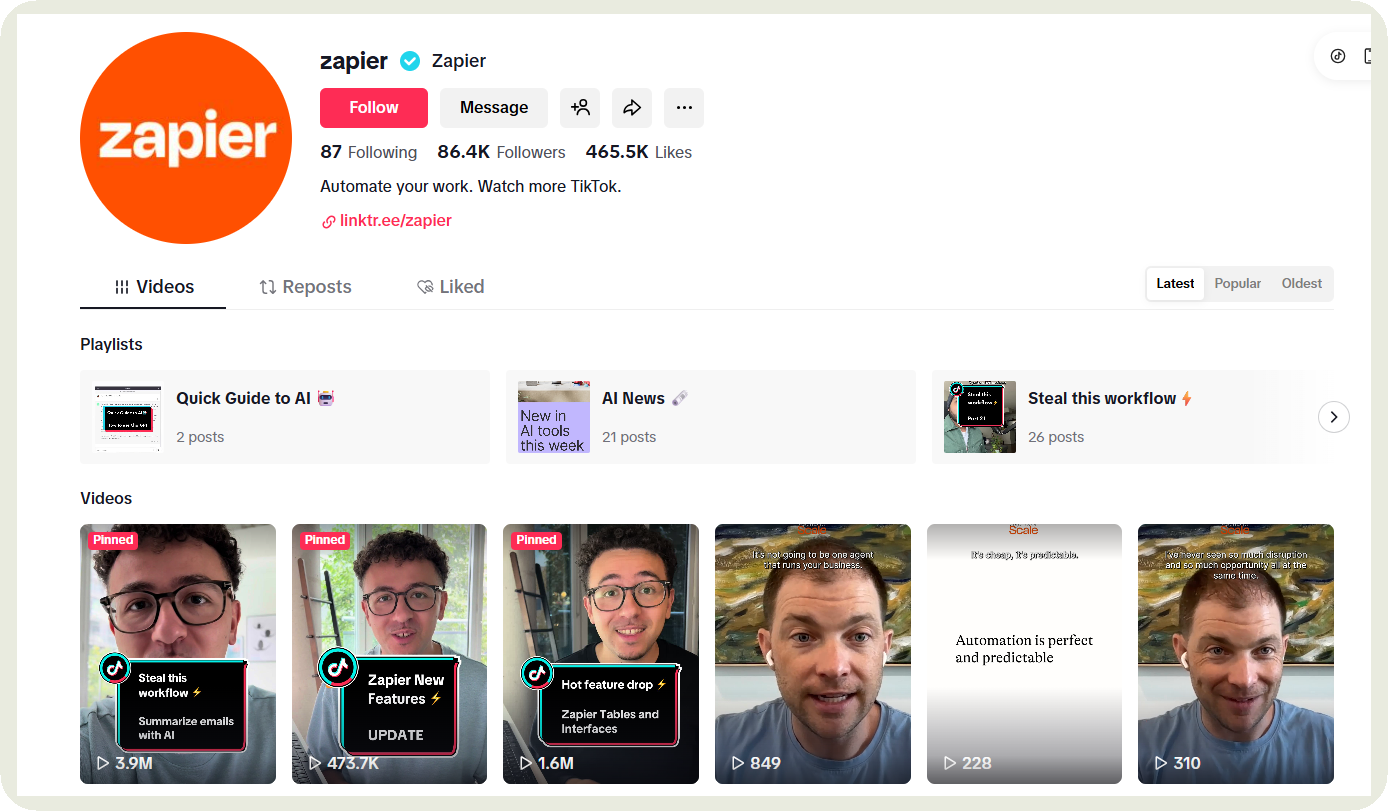Click the play icon showing 849 views

click(x=736, y=762)
